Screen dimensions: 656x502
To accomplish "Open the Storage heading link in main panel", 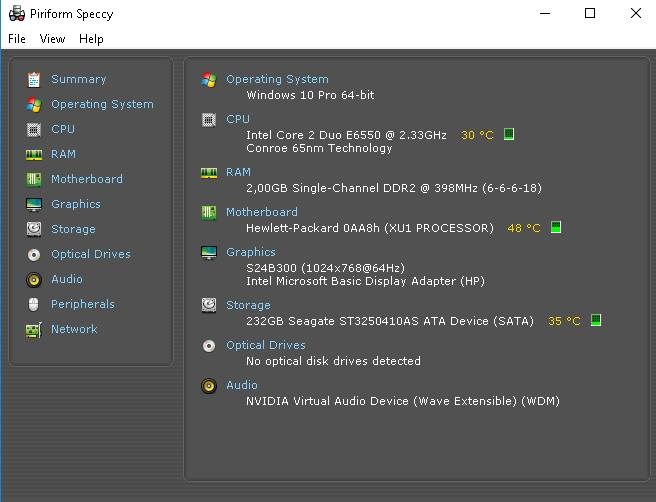I will 248,305.
